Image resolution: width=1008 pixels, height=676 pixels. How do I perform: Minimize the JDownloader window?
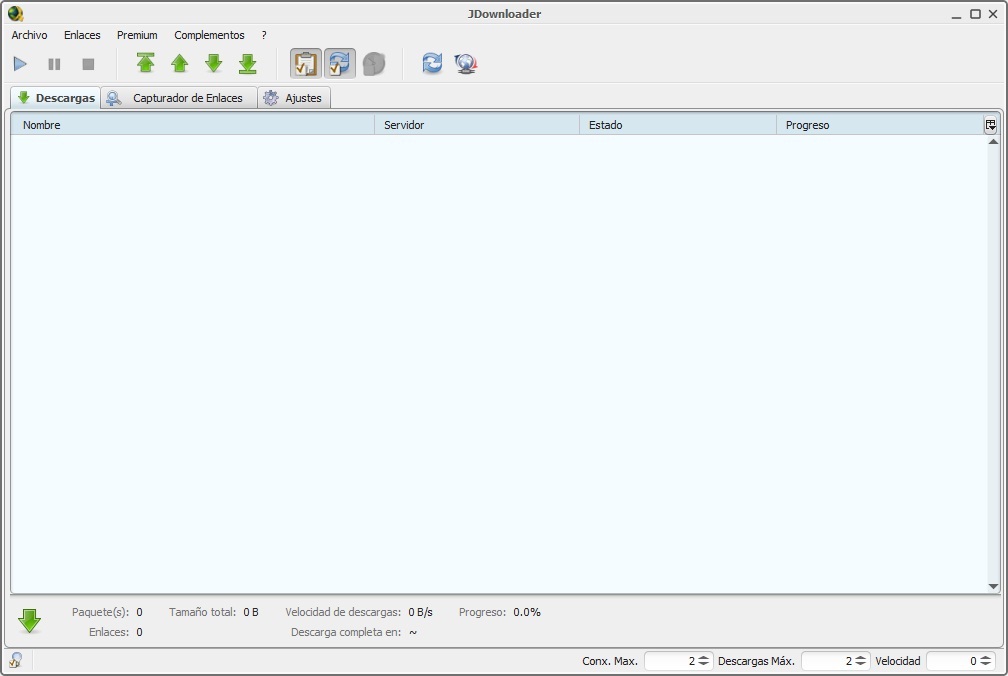(956, 14)
